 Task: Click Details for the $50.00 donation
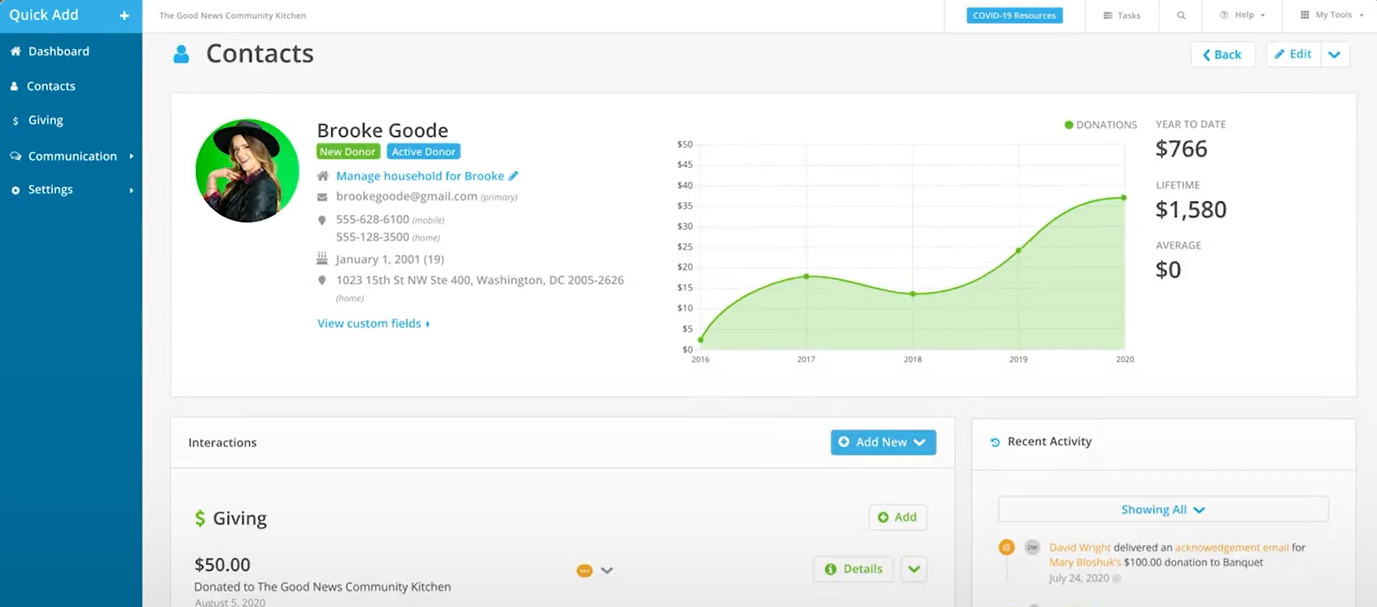click(853, 569)
